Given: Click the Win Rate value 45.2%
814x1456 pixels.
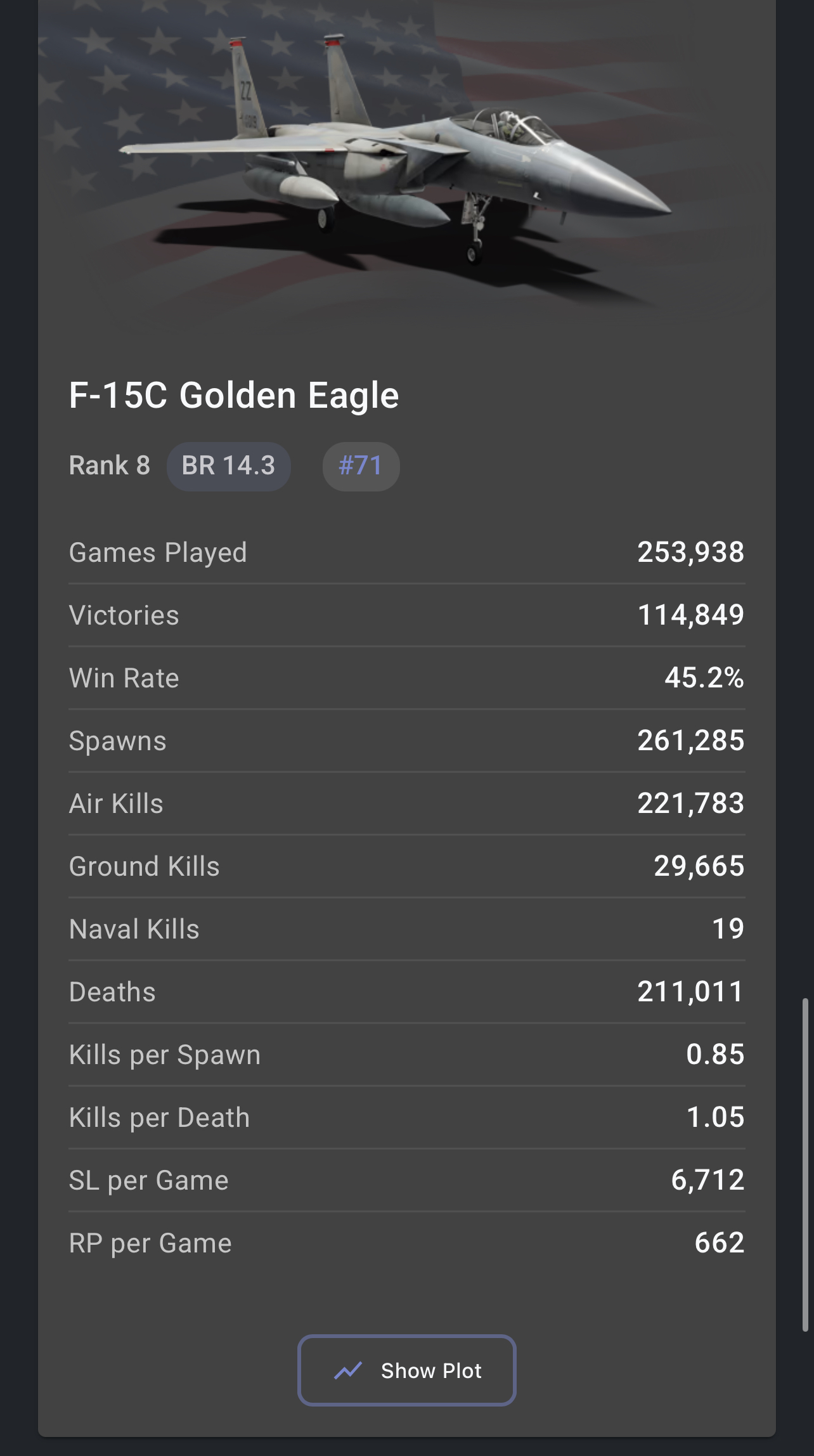Looking at the screenshot, I should click(704, 678).
